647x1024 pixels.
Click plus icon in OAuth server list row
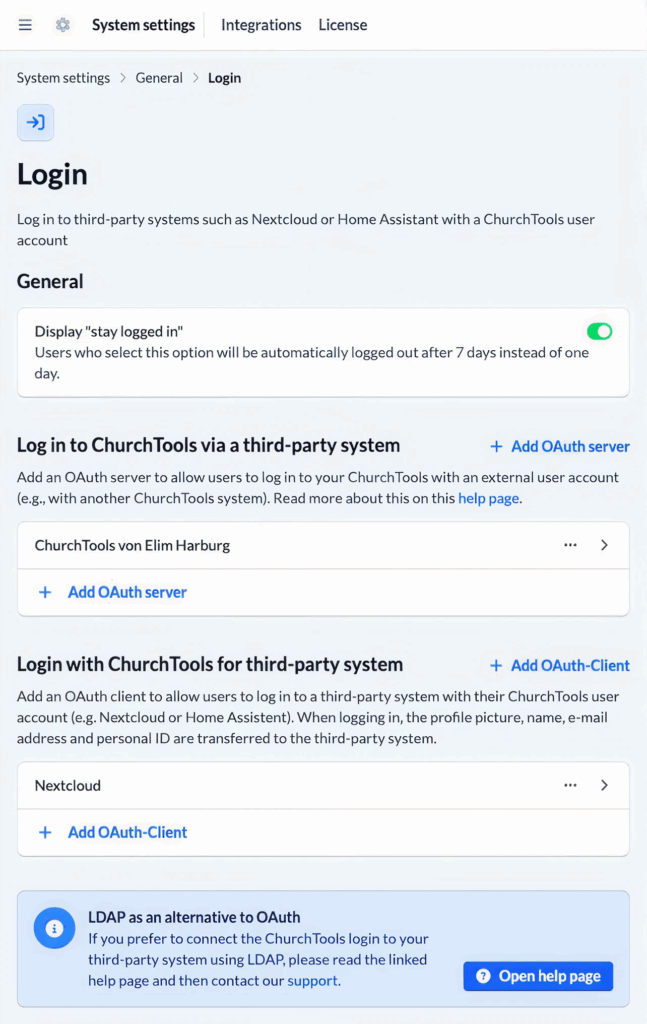tap(45, 592)
